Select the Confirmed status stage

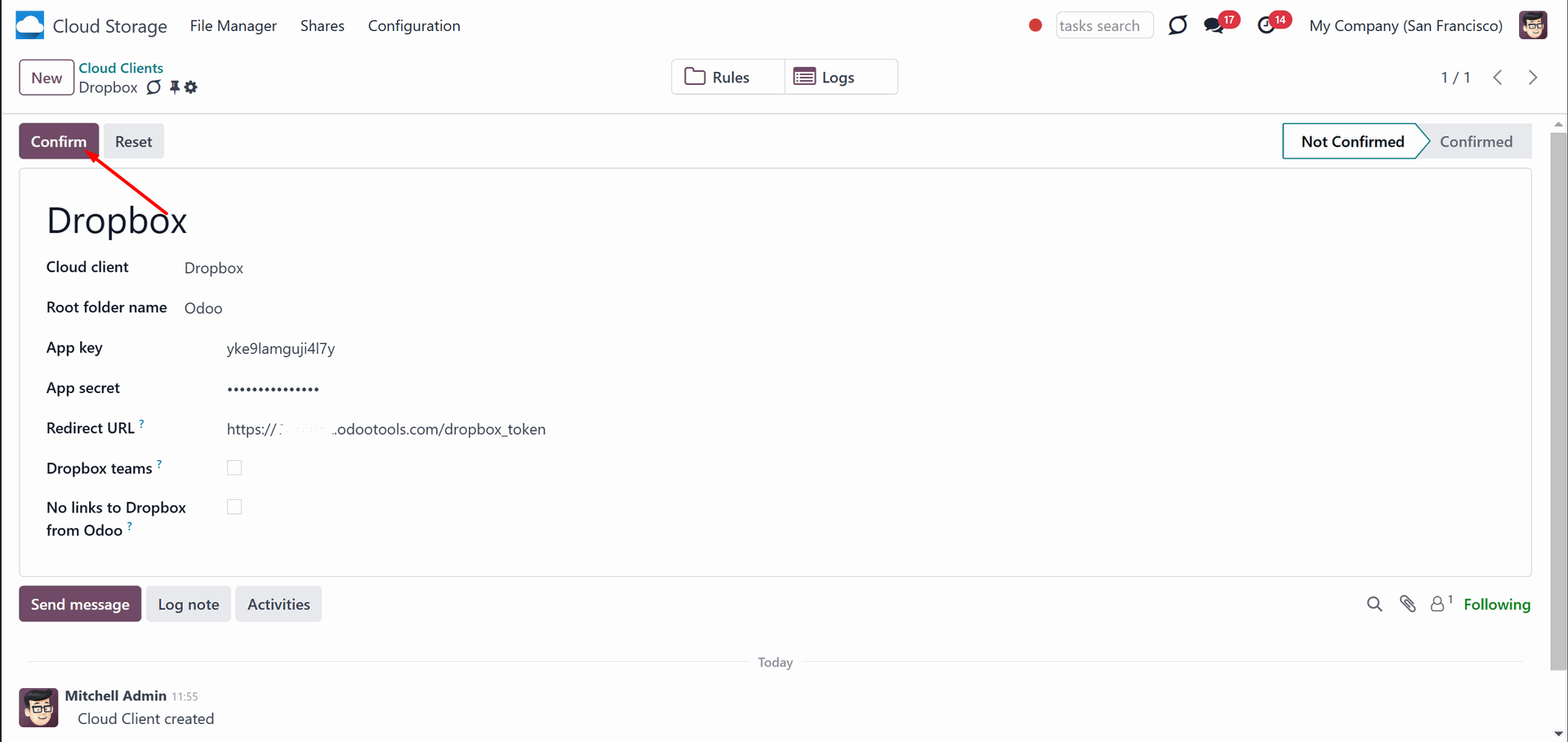click(1476, 141)
